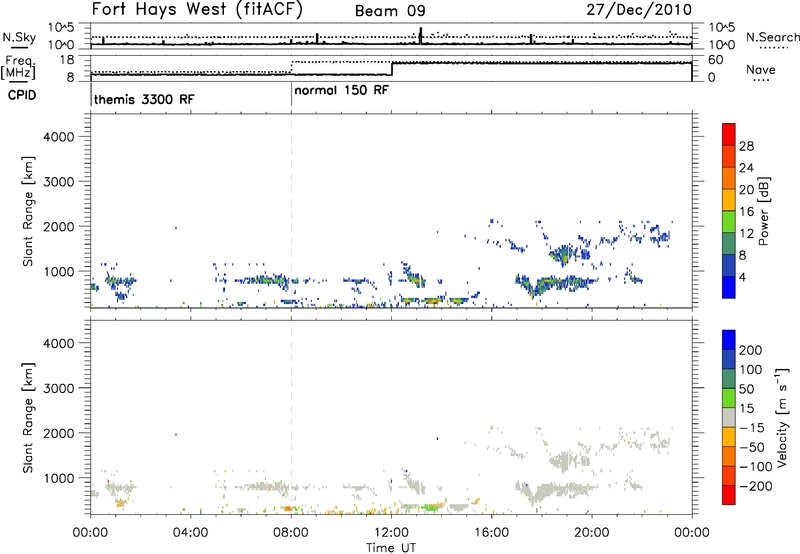This screenshot has width=800, height=554.
Task: Click the "1000" tick on the power panel
Action: coord(59,271)
